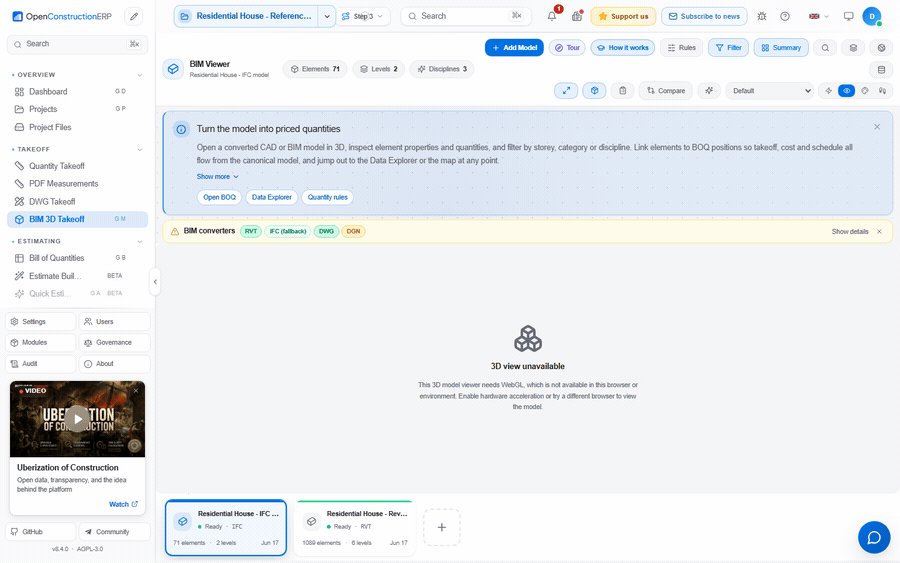The image size is (900, 563).
Task: Open Project Files in the sidebar
Action: [77, 127]
